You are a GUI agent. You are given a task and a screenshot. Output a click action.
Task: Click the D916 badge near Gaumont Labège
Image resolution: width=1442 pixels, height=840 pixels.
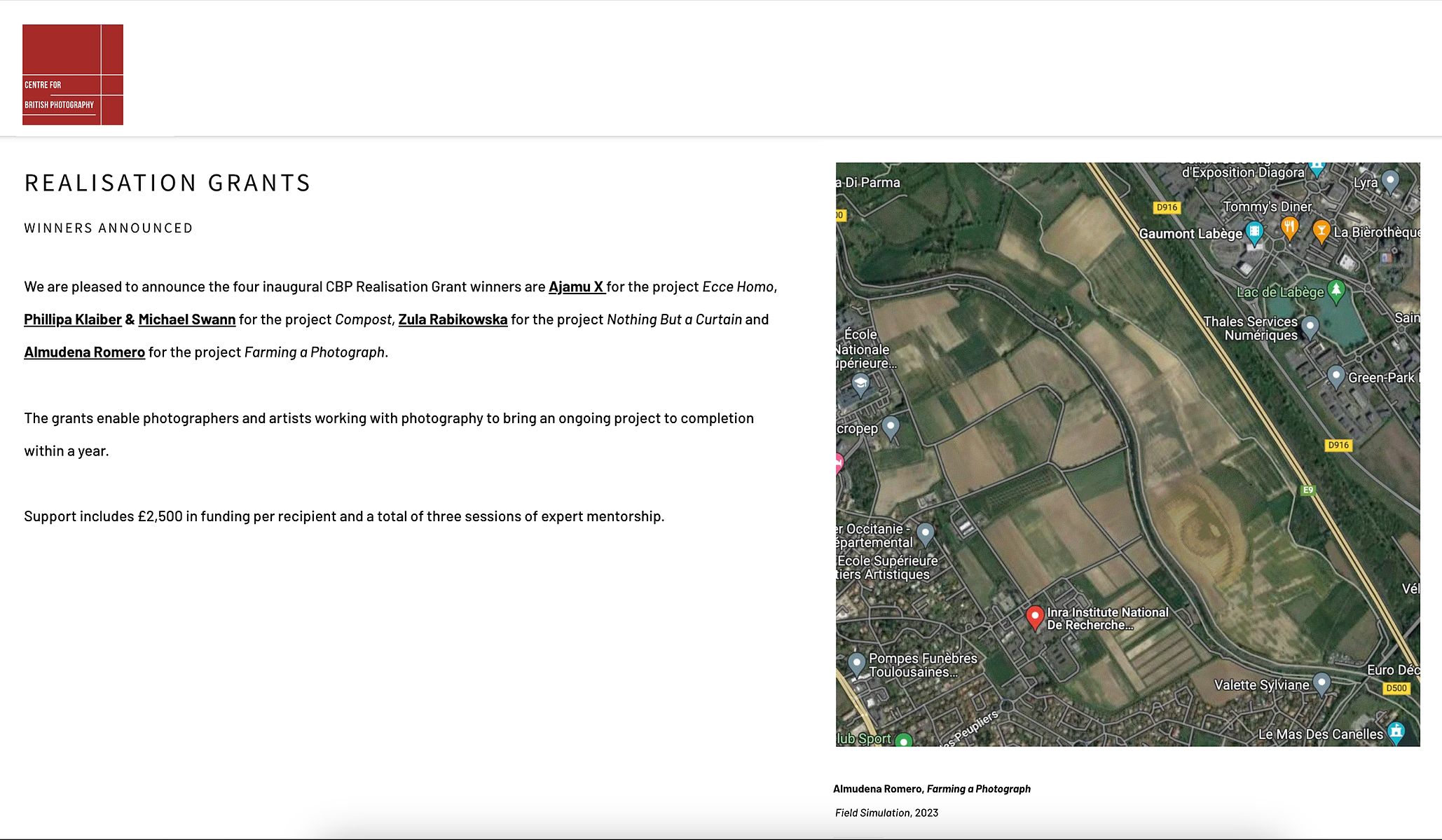[1167, 207]
